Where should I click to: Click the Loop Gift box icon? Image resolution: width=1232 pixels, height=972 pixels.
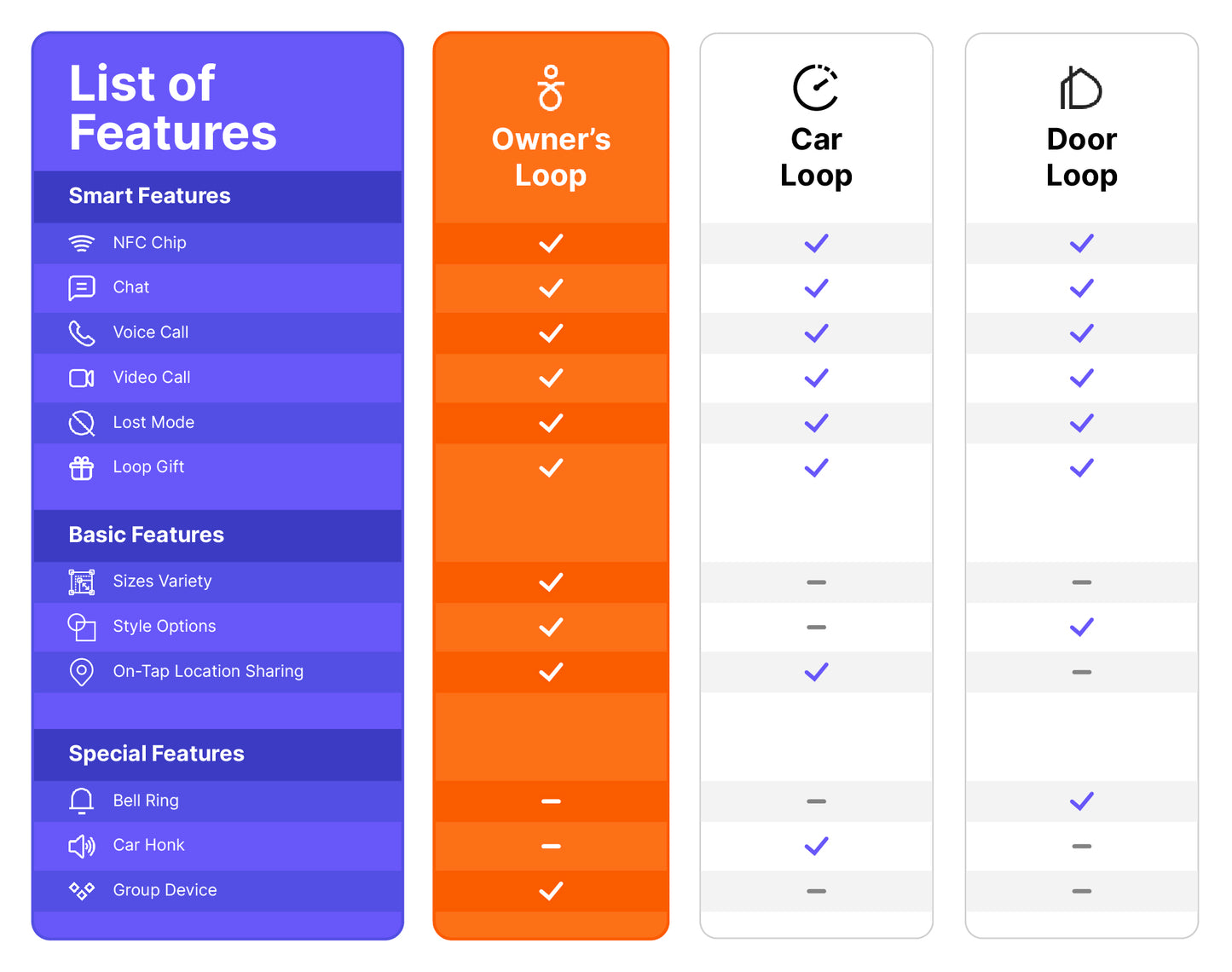(x=81, y=467)
